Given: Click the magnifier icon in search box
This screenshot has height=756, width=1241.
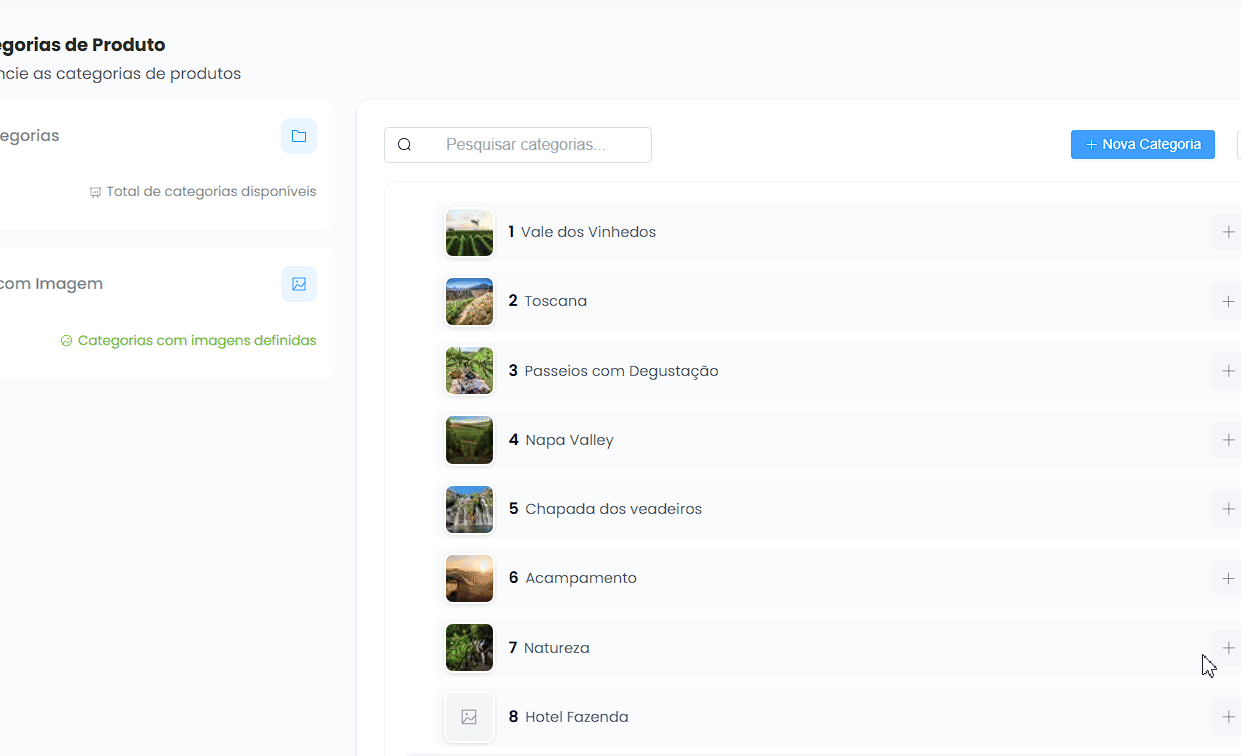Looking at the screenshot, I should (x=405, y=145).
